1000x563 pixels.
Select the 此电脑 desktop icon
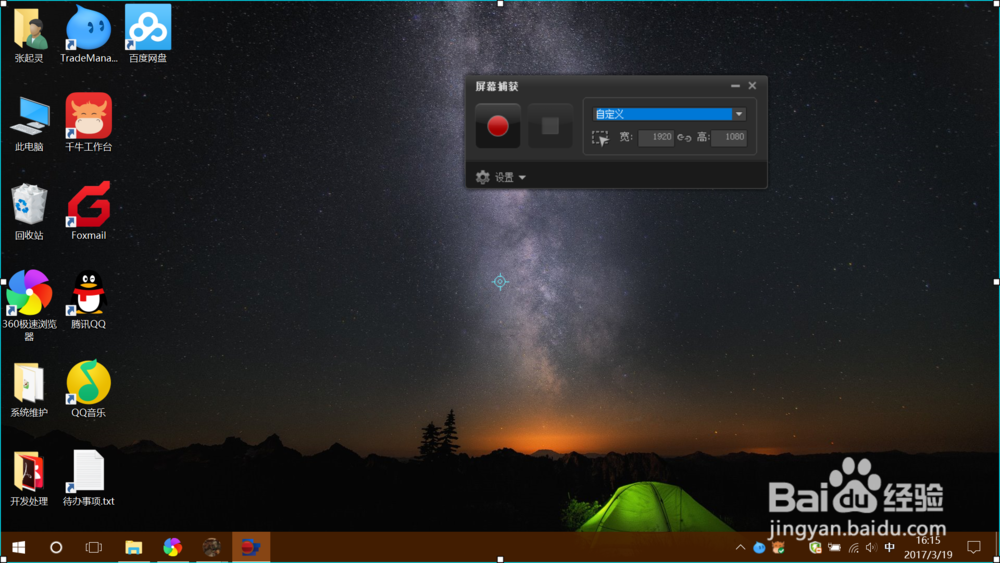tap(29, 123)
